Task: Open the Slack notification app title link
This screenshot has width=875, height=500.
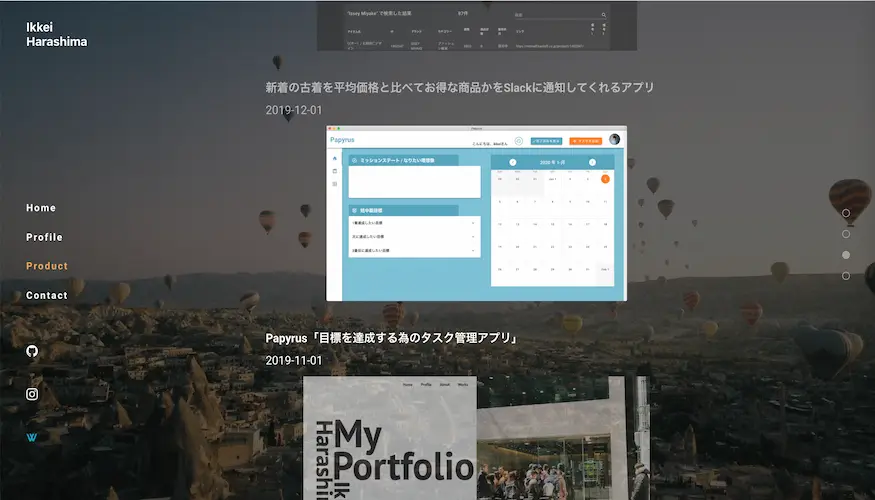Action: (x=459, y=88)
